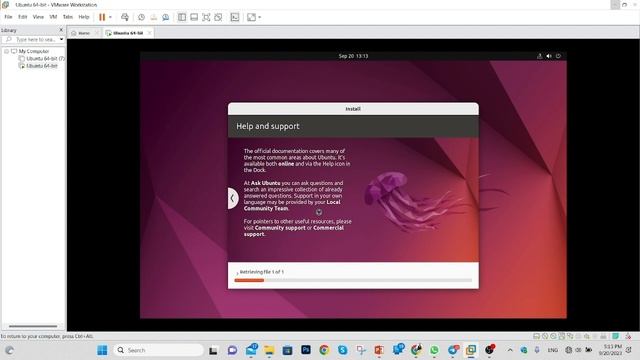Screen dimensions: 640x360
Task: Click the Unity mode toolbar icon
Action: pyautogui.click(x=218, y=17)
